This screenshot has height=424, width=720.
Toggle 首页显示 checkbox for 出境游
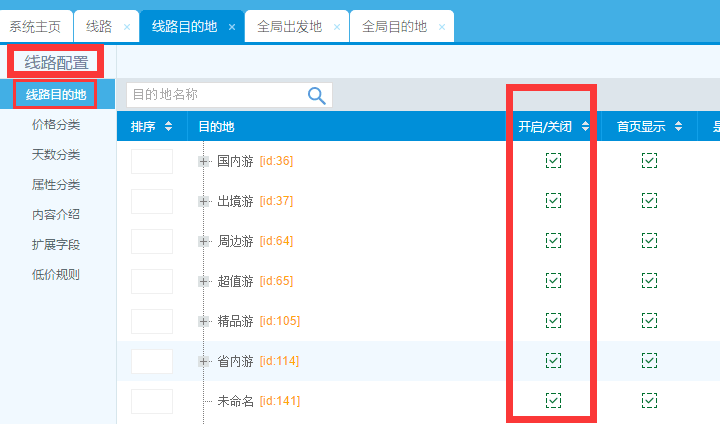tap(649, 201)
